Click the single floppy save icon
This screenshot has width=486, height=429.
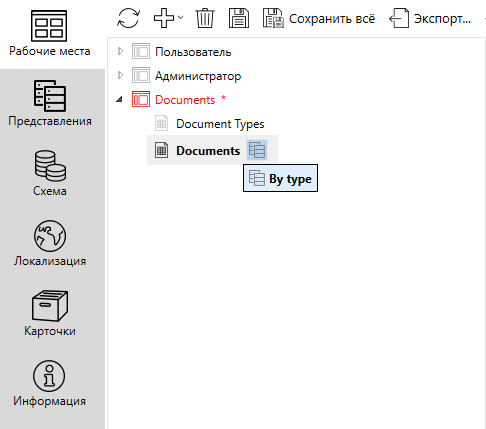click(x=239, y=18)
